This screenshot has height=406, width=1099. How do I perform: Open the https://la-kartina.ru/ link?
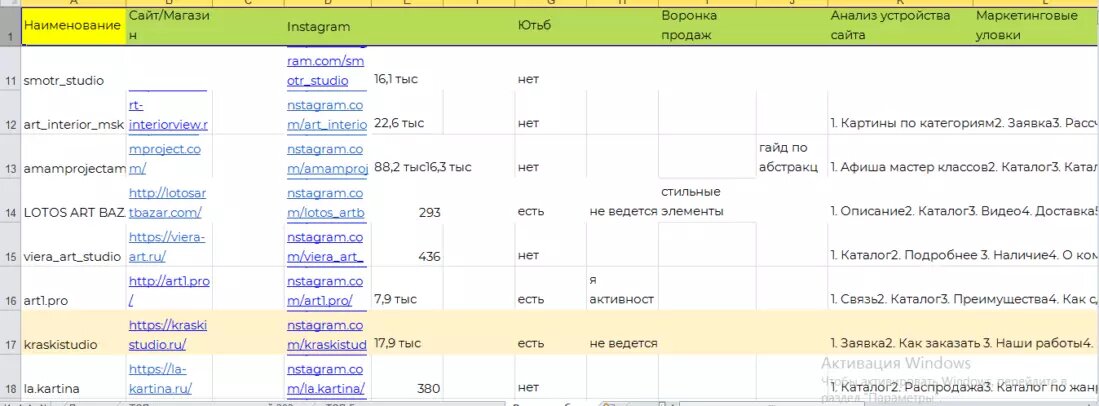[160, 379]
